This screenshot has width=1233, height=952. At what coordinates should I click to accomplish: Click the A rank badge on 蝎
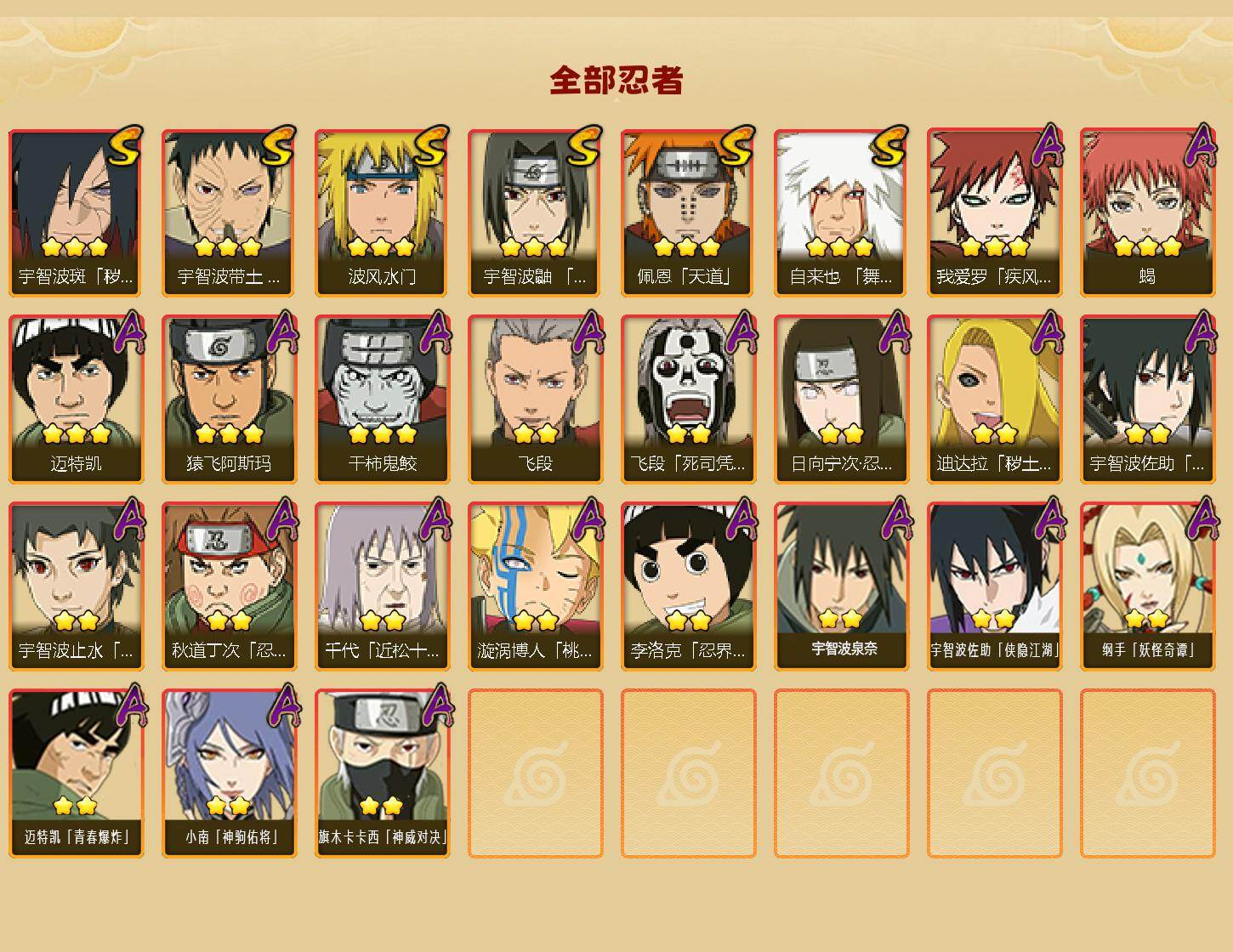(1200, 145)
